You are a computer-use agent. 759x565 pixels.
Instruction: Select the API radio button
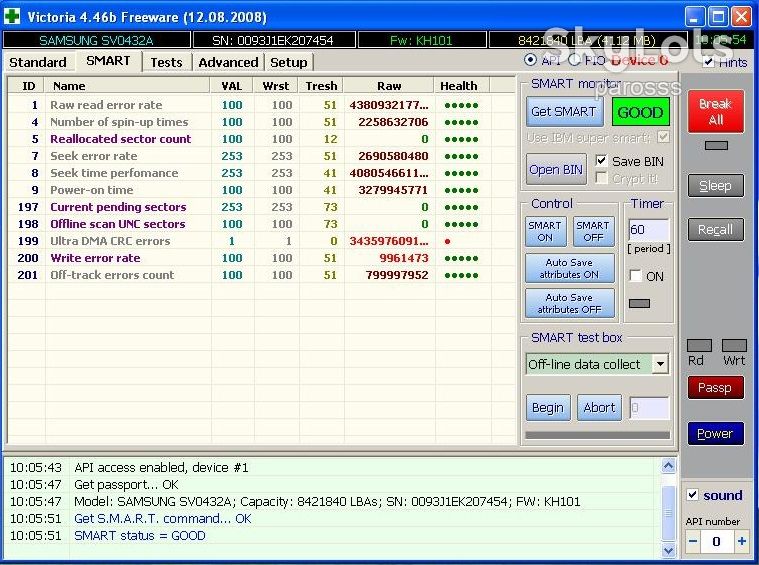pos(531,60)
